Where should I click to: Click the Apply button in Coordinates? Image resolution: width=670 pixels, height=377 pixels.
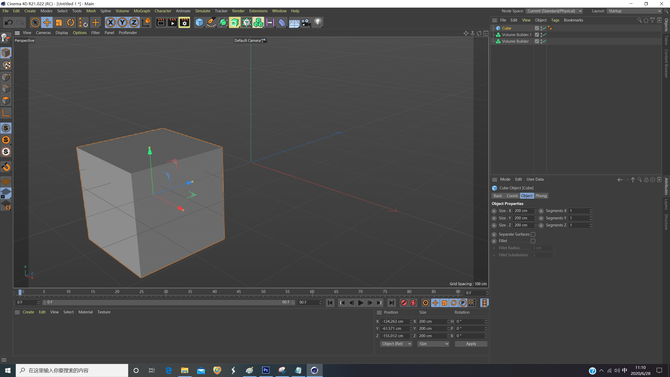pyautogui.click(x=471, y=344)
